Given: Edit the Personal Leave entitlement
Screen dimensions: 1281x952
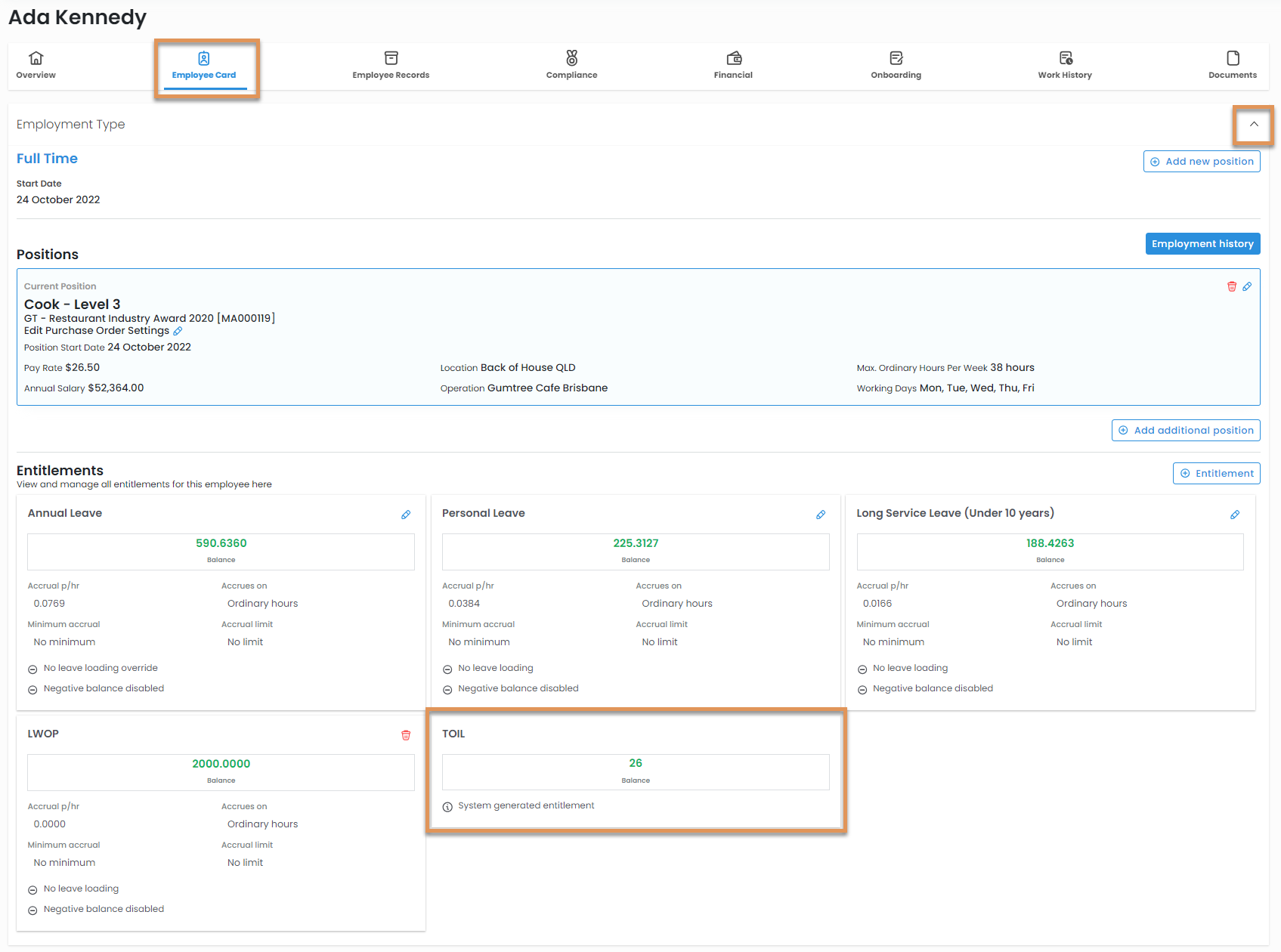Looking at the screenshot, I should tap(820, 515).
